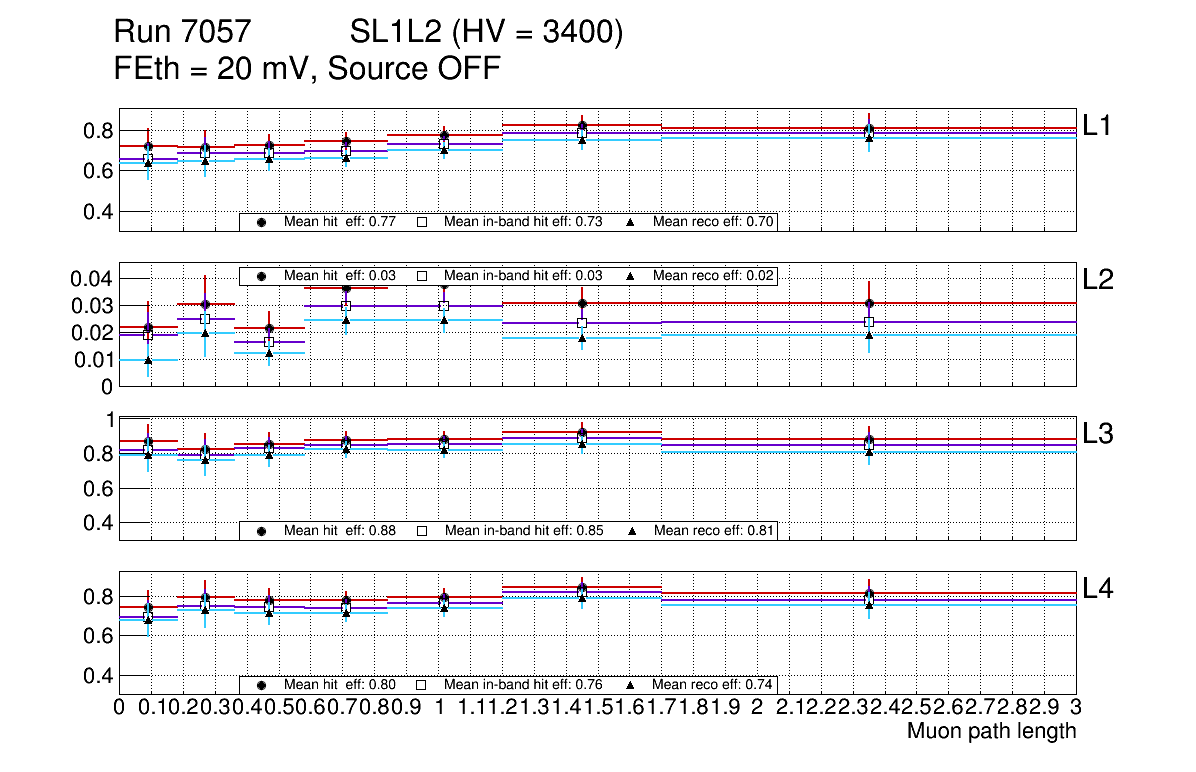Select 'Mean reco eff: 0.74' legend entry
This screenshot has width=1196, height=772.
[713, 685]
